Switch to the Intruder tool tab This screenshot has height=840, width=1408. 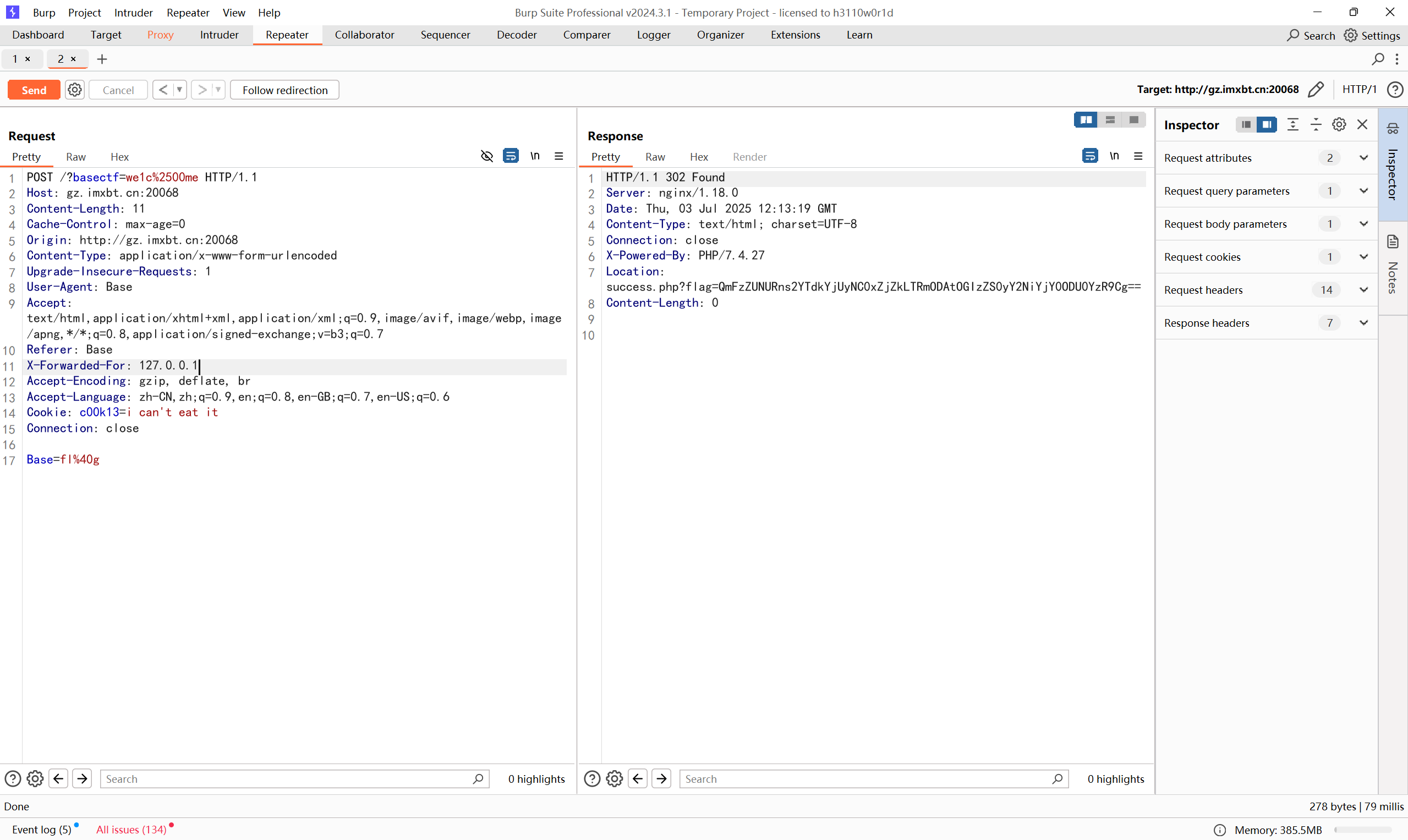point(219,35)
